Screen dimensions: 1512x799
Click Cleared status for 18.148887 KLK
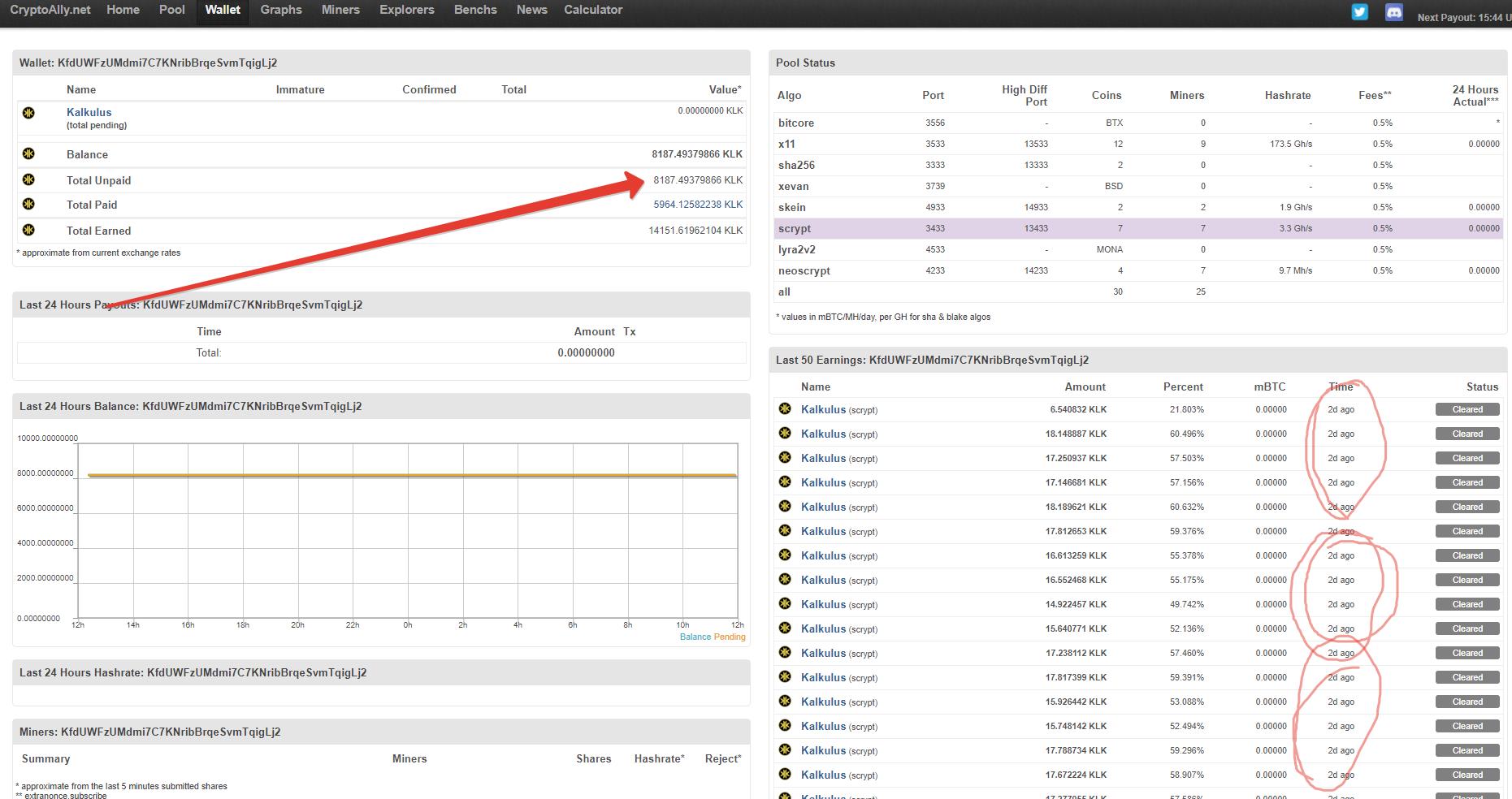coord(1467,434)
